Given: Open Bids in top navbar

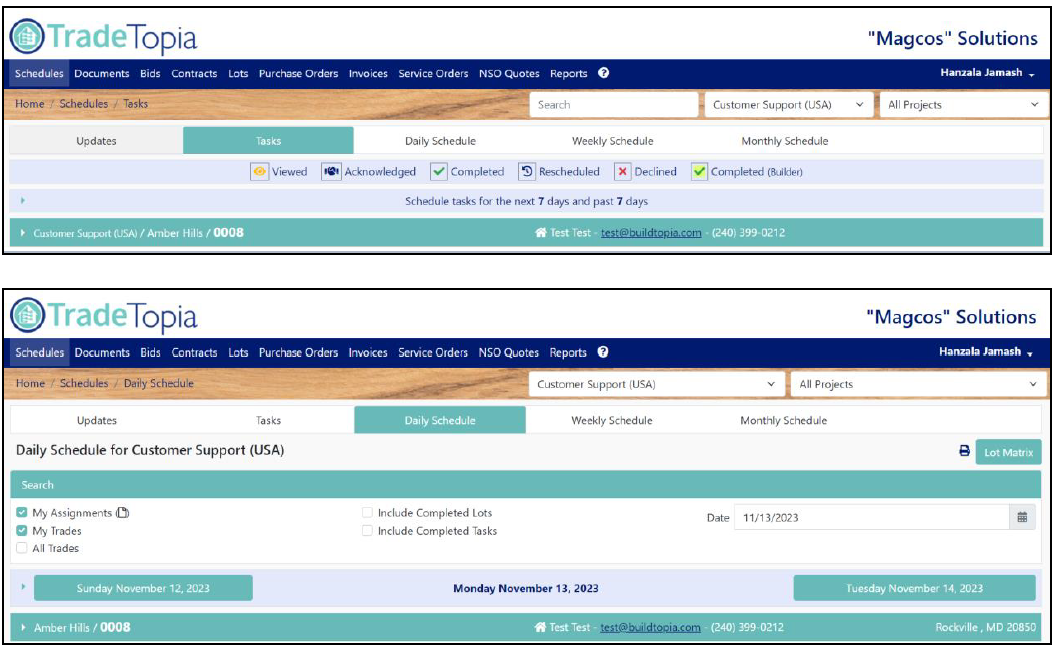Looking at the screenshot, I should click(x=151, y=73).
